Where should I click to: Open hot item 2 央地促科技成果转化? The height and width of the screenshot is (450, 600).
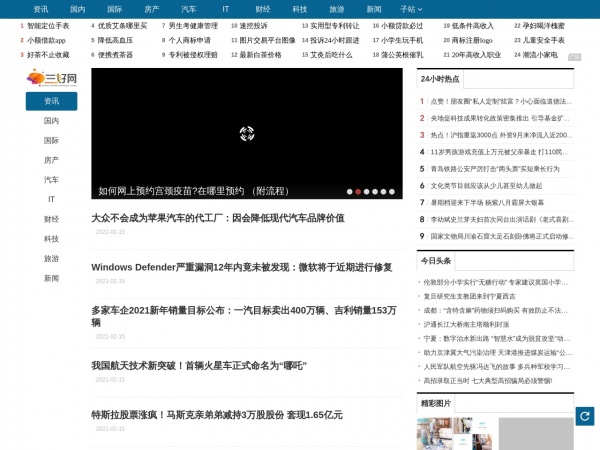(x=500, y=118)
